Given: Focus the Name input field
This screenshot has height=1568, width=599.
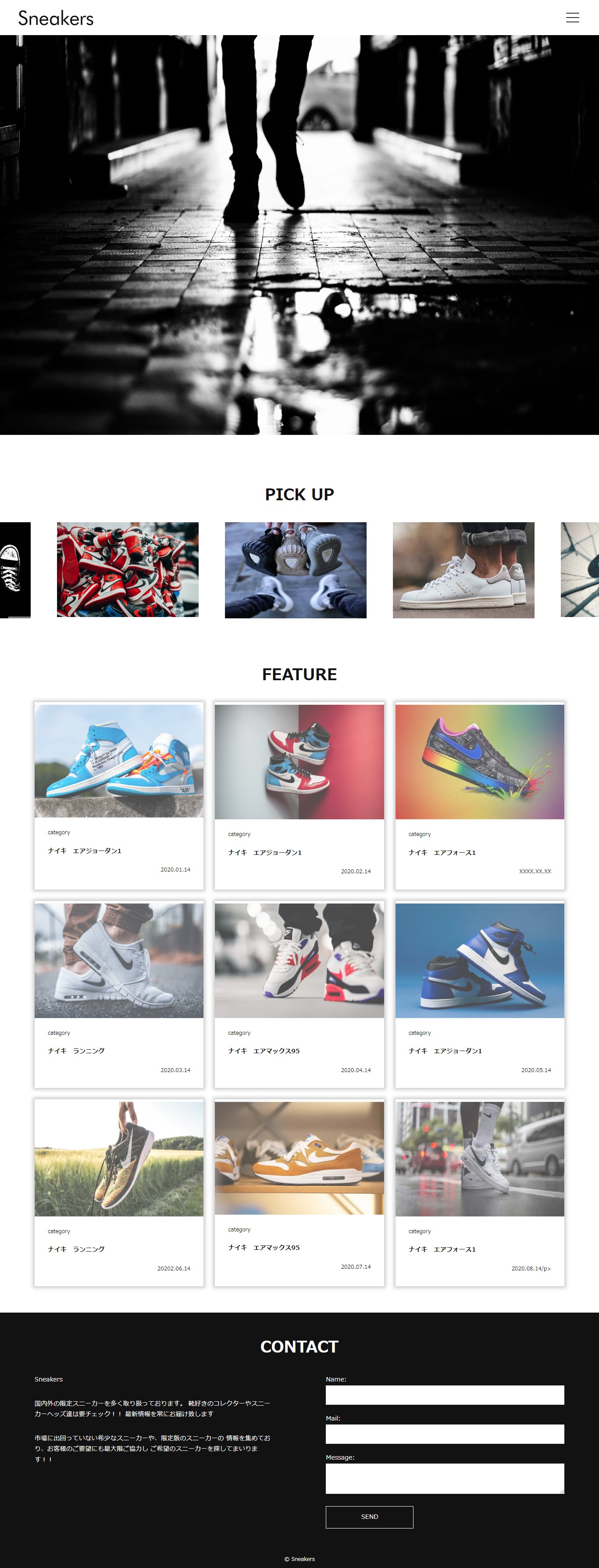Looking at the screenshot, I should (445, 1395).
